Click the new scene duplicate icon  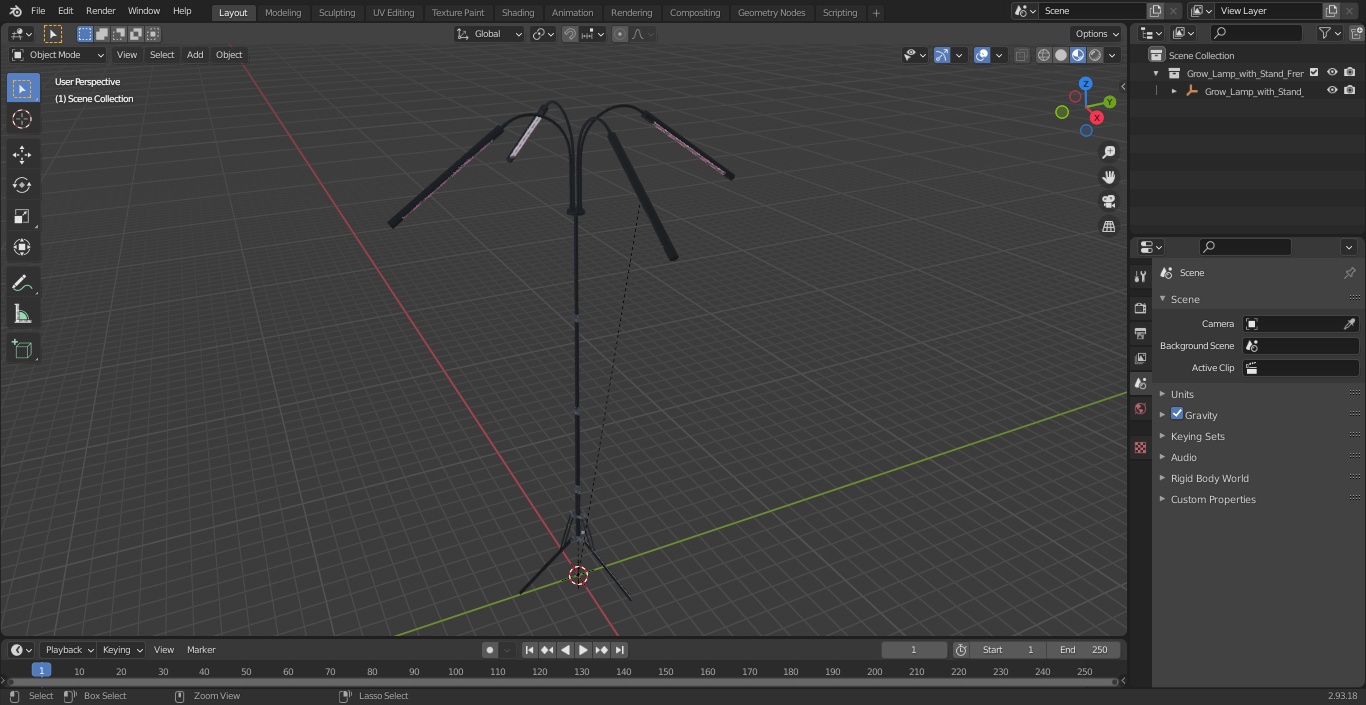(1155, 11)
